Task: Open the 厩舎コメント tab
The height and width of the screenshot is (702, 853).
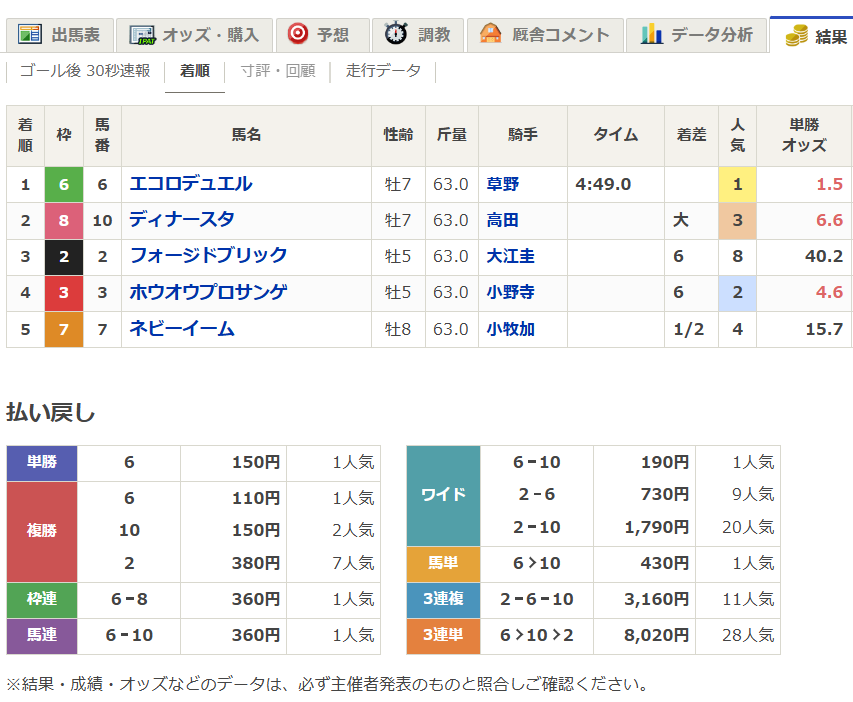Action: 545,35
